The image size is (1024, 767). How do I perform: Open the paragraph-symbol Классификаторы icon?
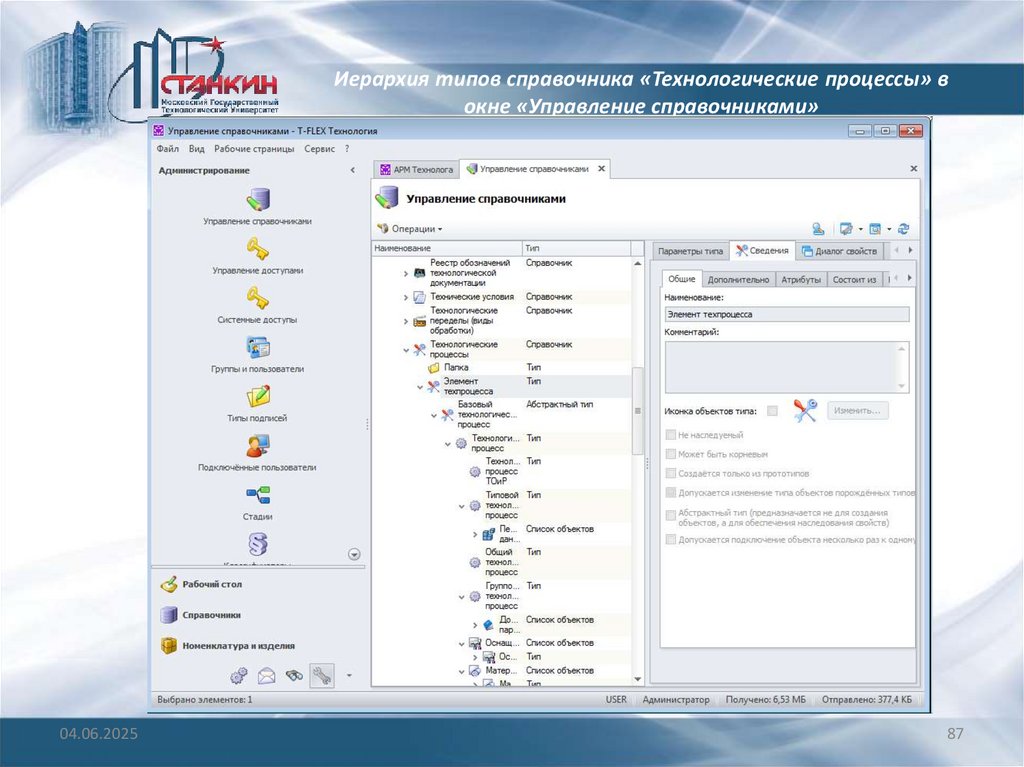point(257,544)
